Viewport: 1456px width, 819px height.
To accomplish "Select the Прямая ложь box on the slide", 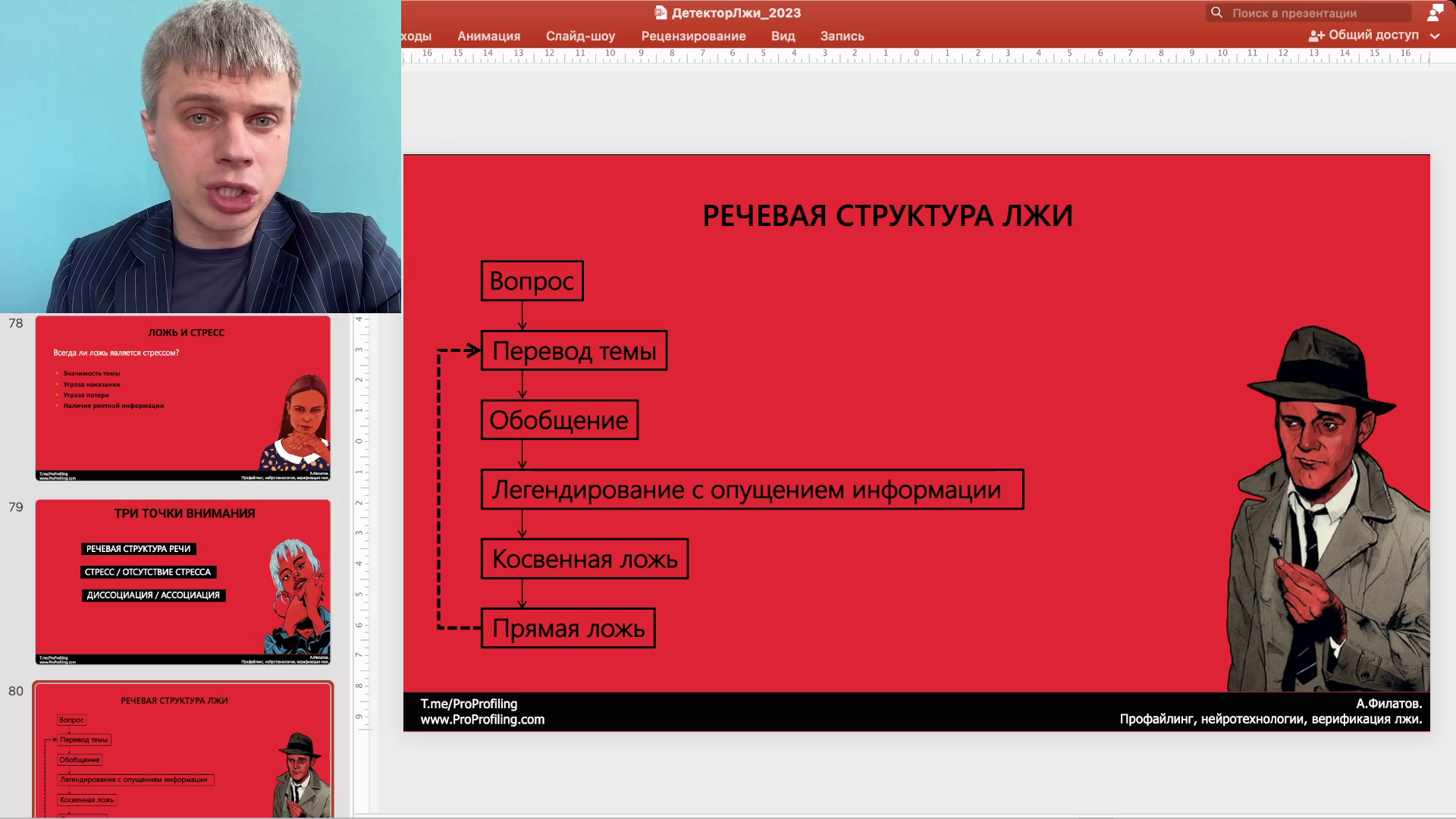I will pos(567,628).
